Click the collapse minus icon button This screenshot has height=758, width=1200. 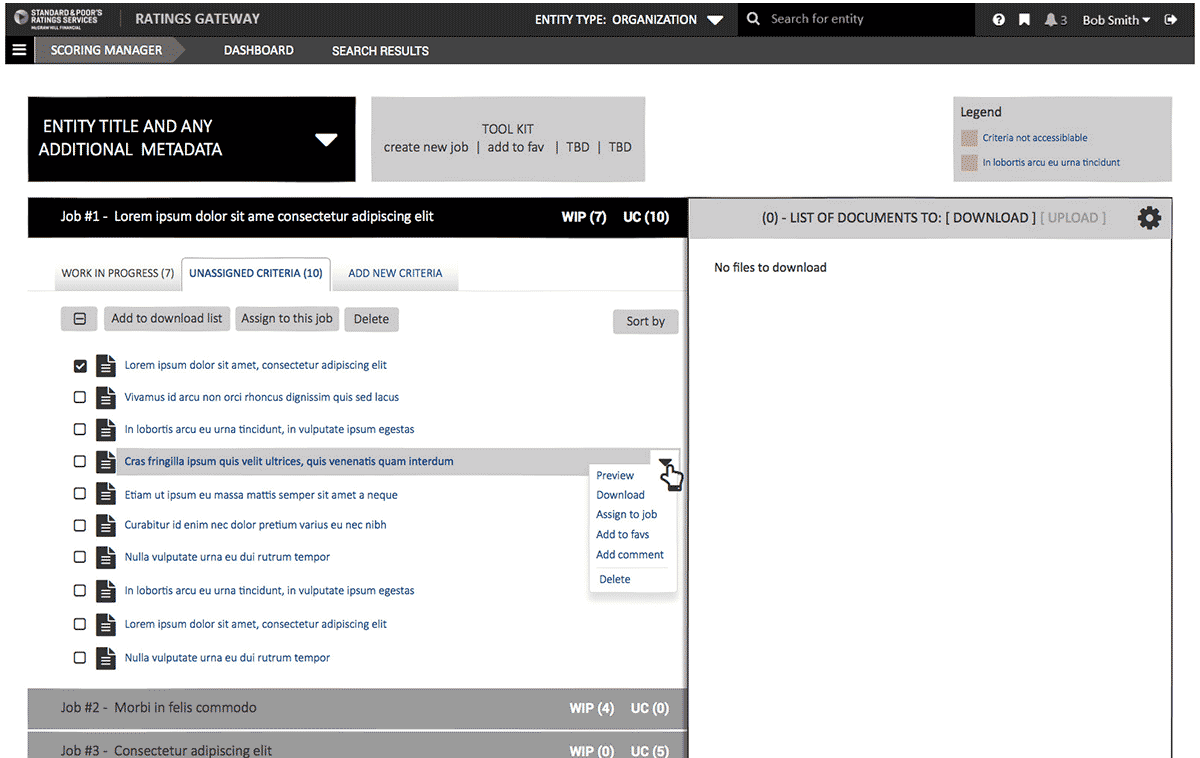80,319
